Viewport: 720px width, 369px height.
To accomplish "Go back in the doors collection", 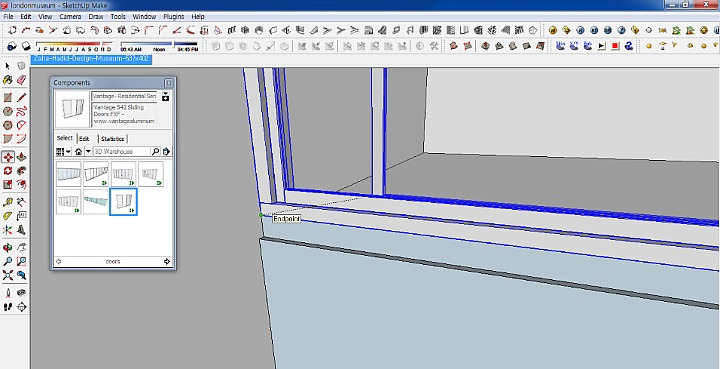I will 58,262.
